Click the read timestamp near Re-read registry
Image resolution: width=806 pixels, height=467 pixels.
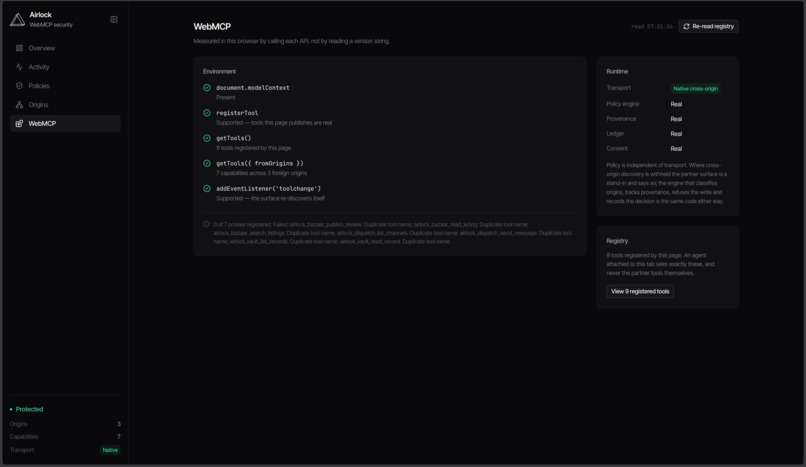point(652,27)
